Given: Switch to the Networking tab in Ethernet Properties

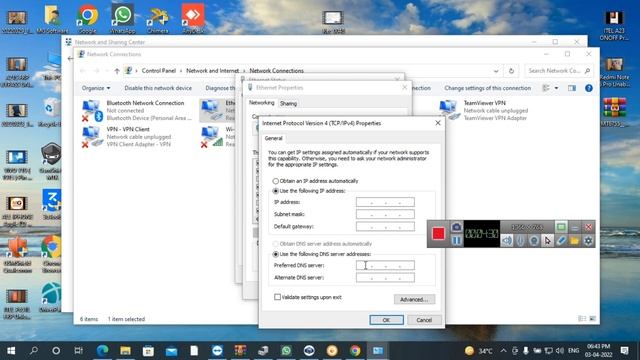Looking at the screenshot, I should click(x=262, y=103).
